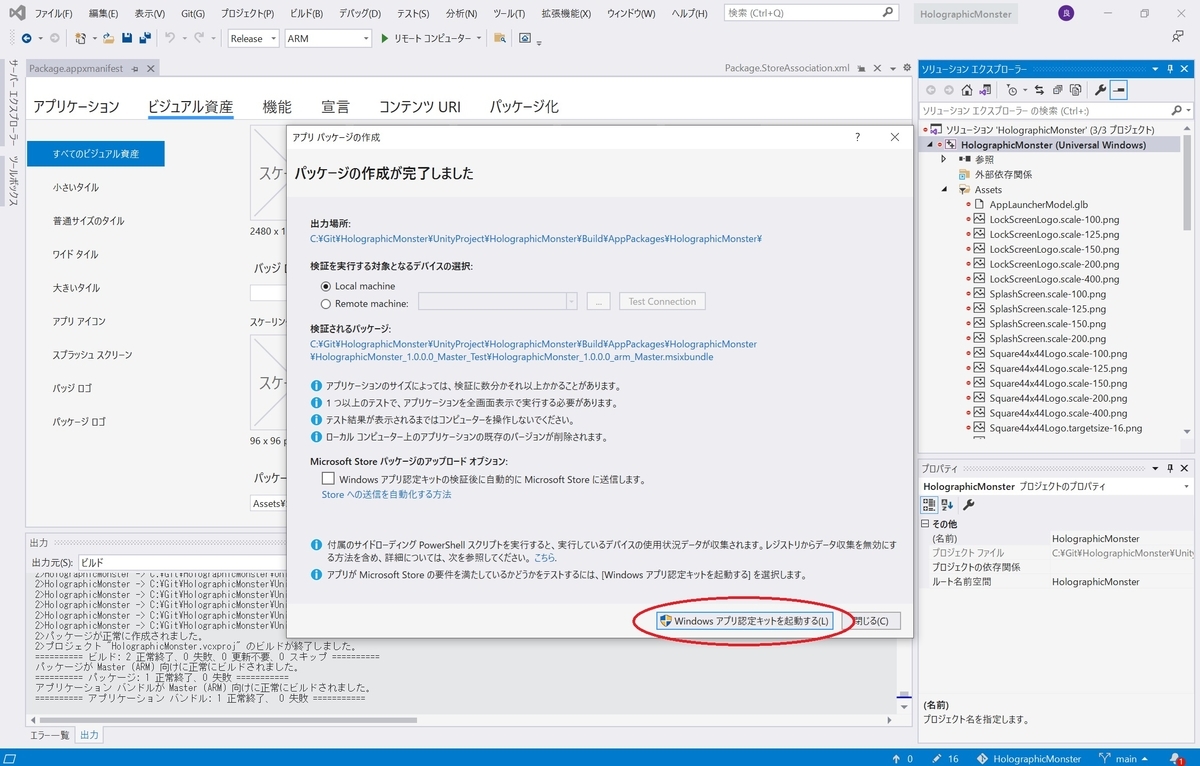Image resolution: width=1200 pixels, height=766 pixels.
Task: Collapse the HolographicMonster project node
Action: (x=930, y=145)
